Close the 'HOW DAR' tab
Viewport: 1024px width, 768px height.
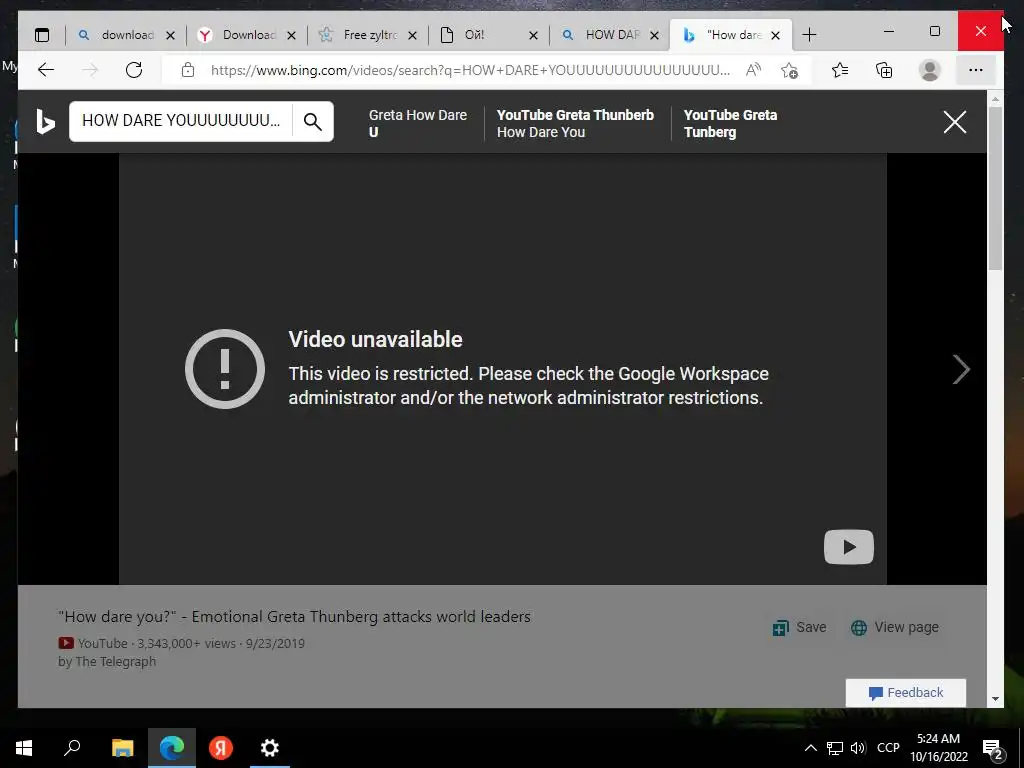(x=654, y=35)
